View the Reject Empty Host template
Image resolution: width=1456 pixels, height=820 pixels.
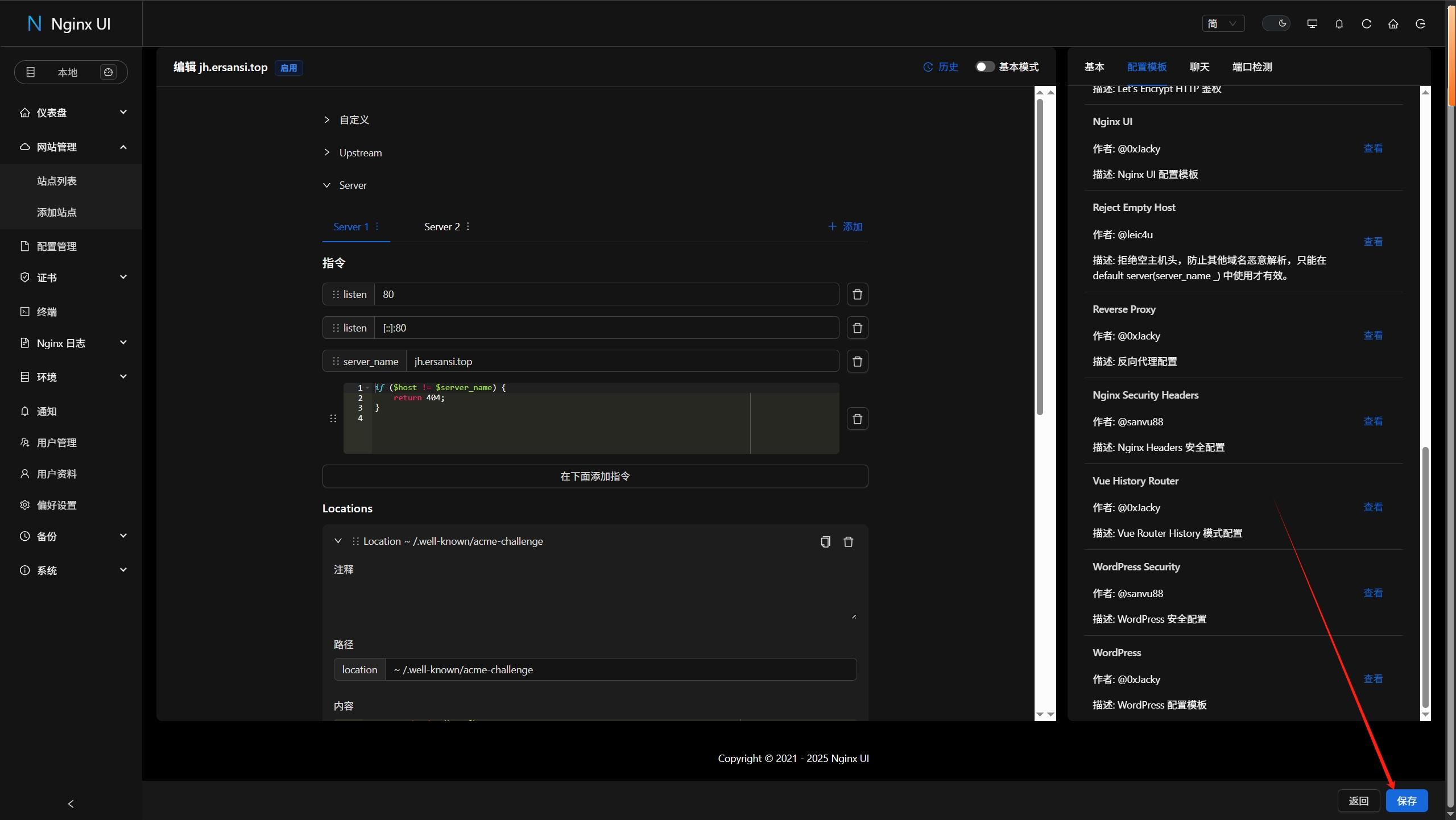(1373, 242)
